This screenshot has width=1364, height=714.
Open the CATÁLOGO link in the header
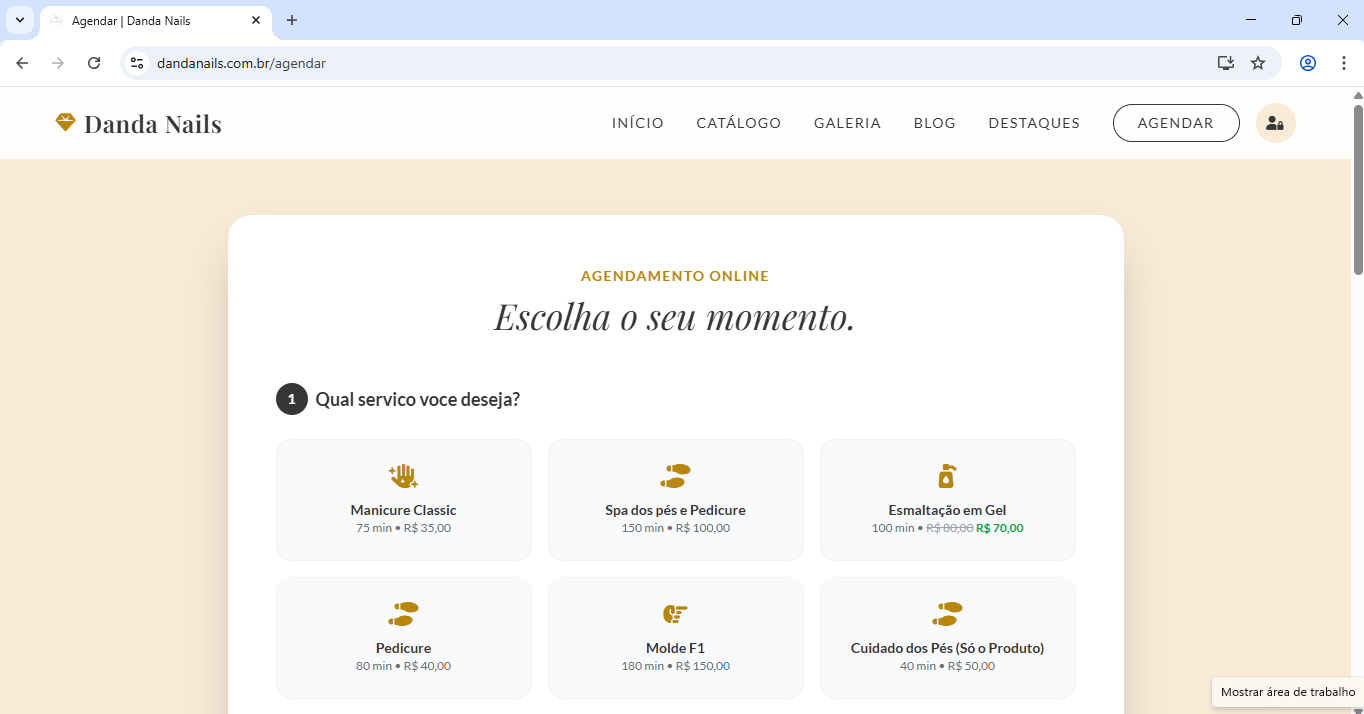[x=738, y=123]
